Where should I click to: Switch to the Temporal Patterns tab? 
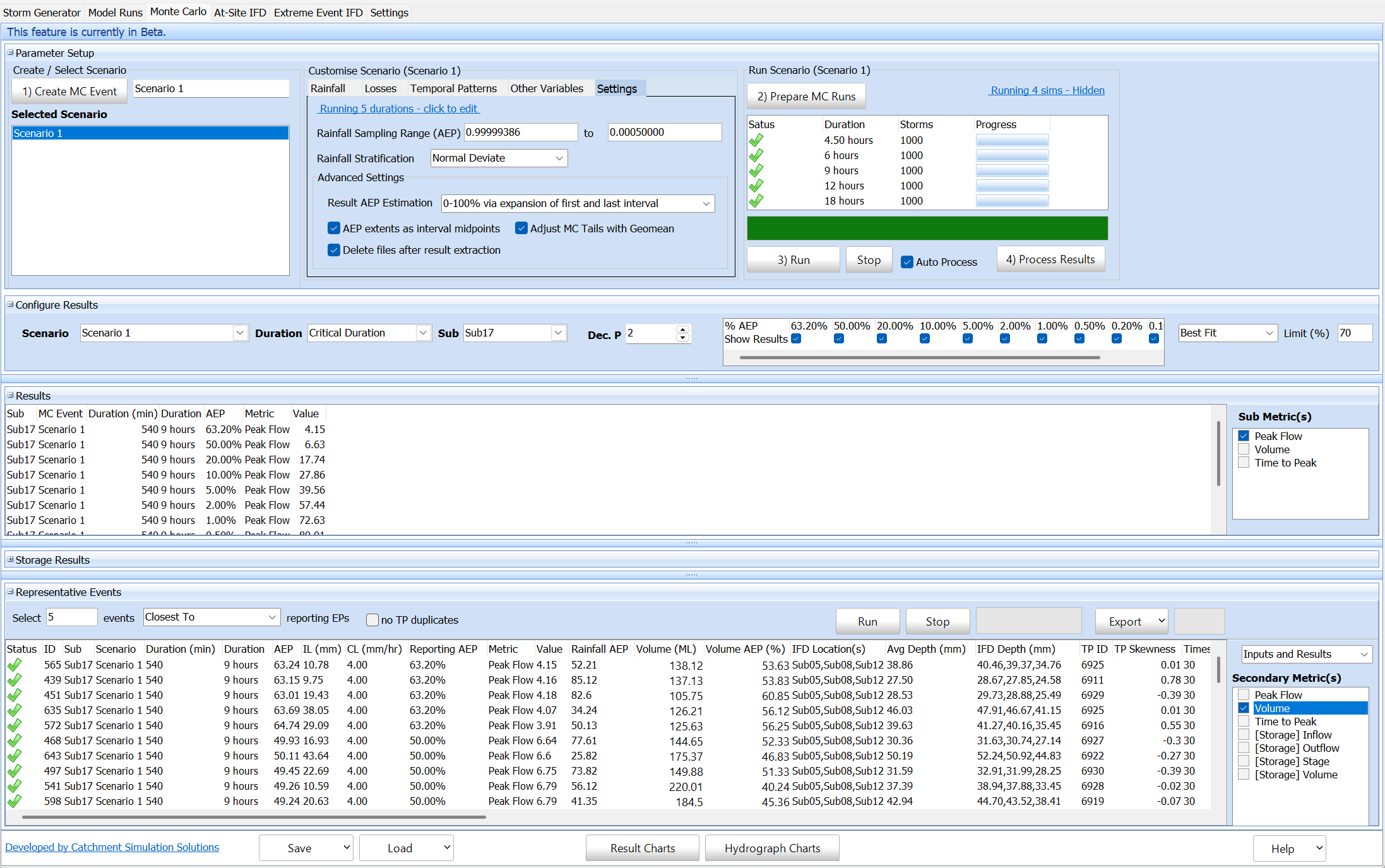pyautogui.click(x=453, y=88)
